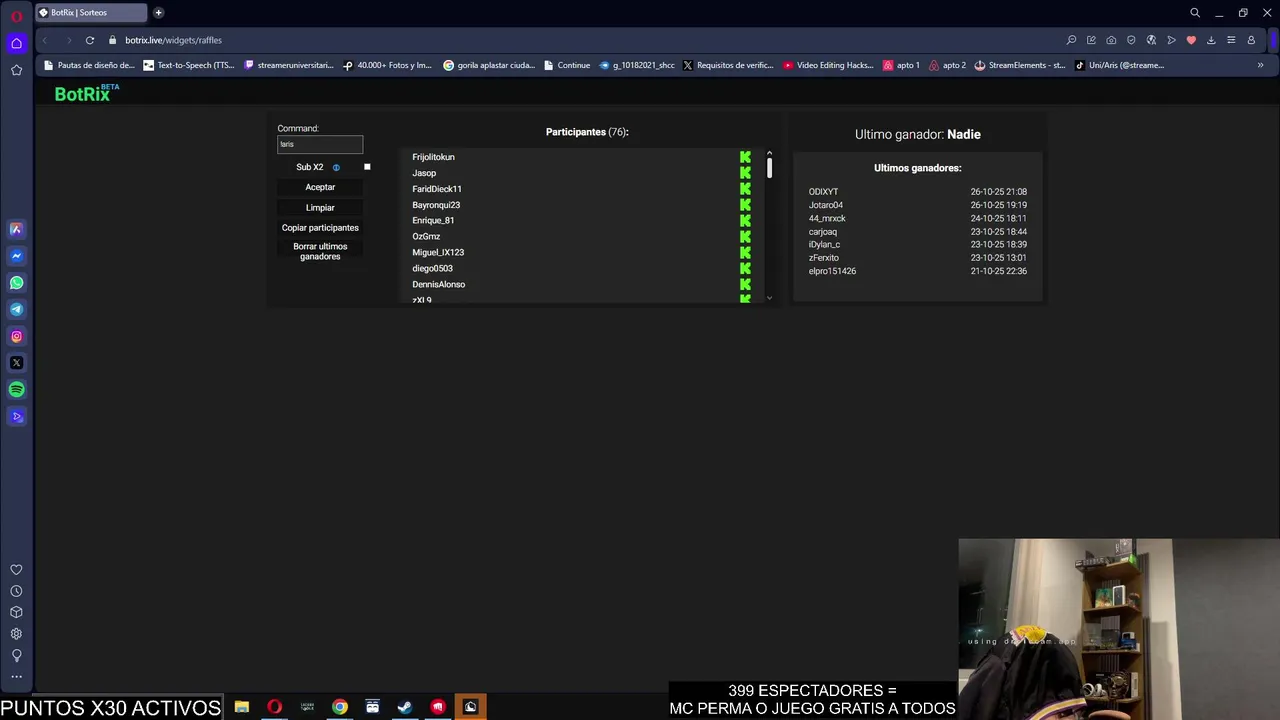Open X (Twitter) in the sidebar
This screenshot has width=1280, height=720.
[16, 363]
